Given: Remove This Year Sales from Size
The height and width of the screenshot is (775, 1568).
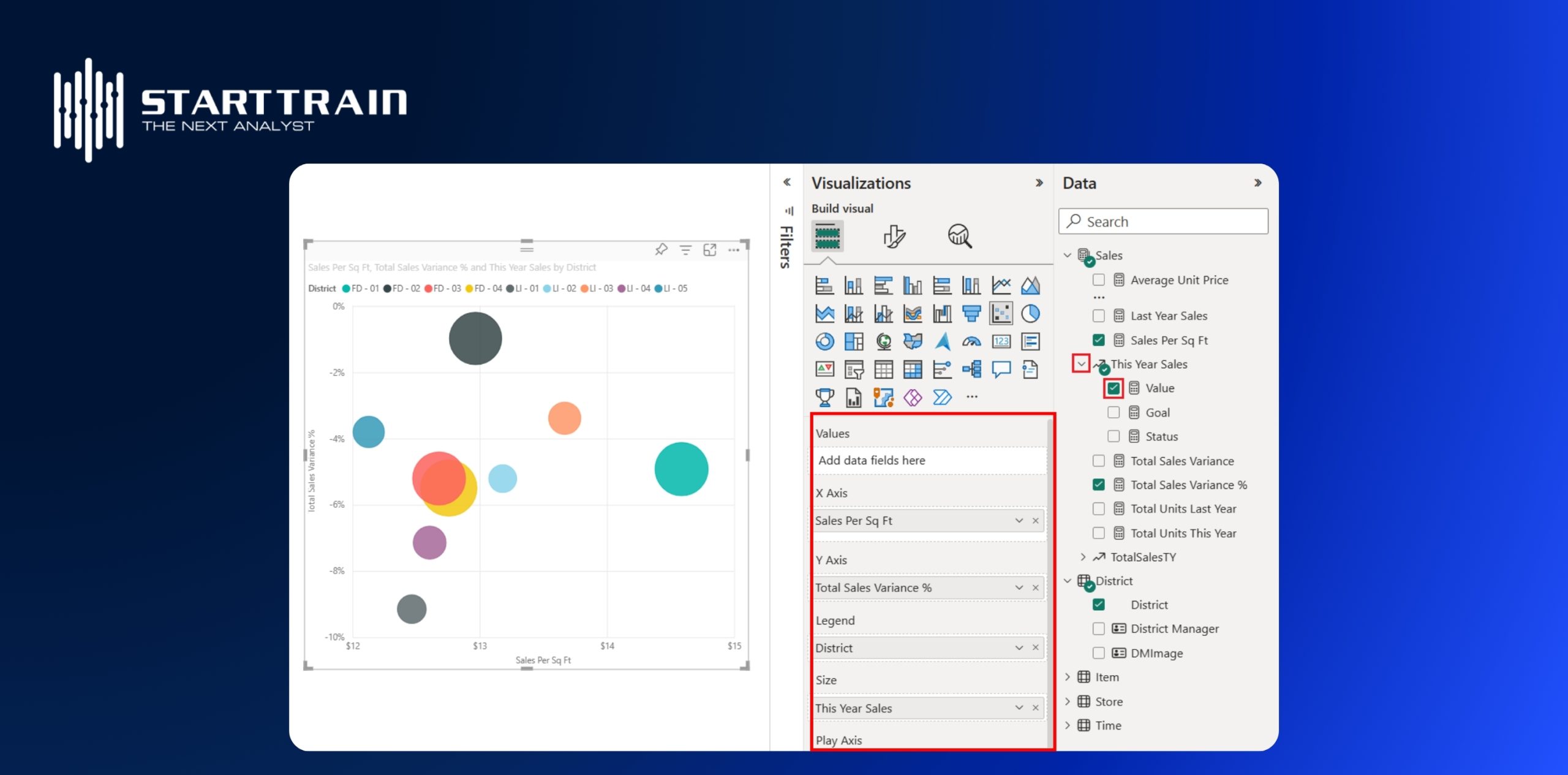Looking at the screenshot, I should point(1035,708).
